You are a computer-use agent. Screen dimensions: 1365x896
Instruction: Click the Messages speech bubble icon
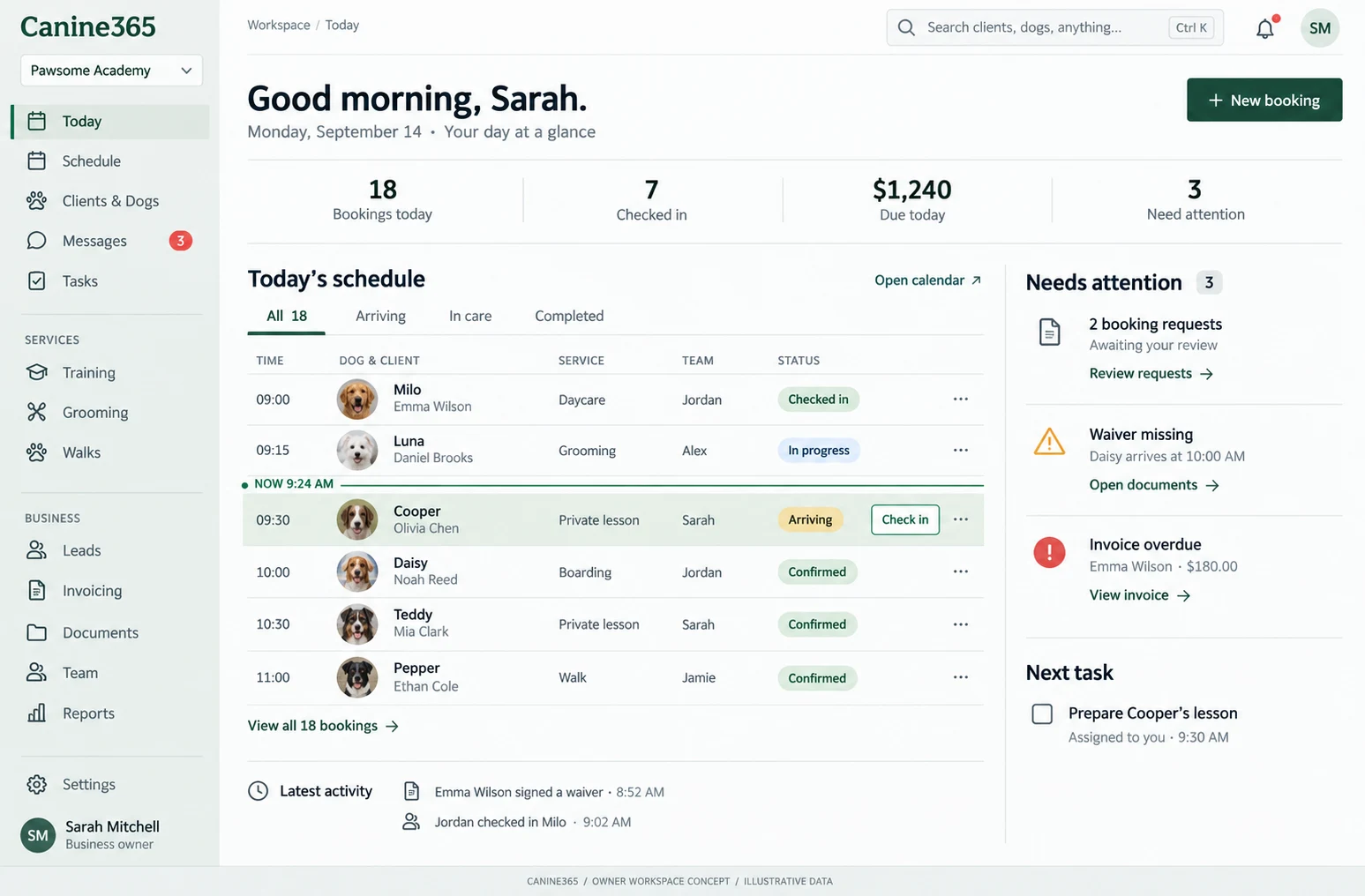coord(36,241)
